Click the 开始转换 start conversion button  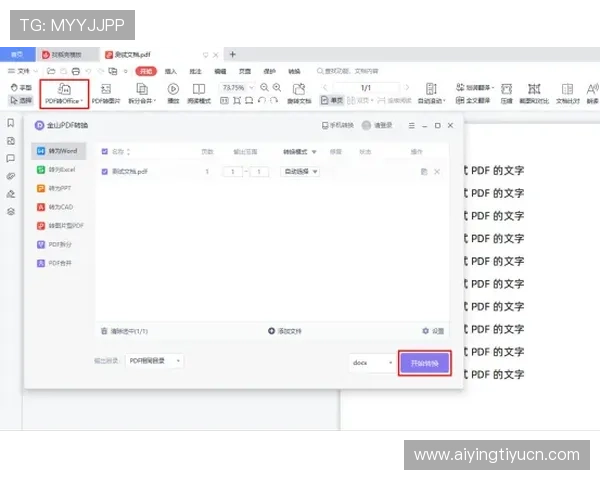click(x=425, y=363)
